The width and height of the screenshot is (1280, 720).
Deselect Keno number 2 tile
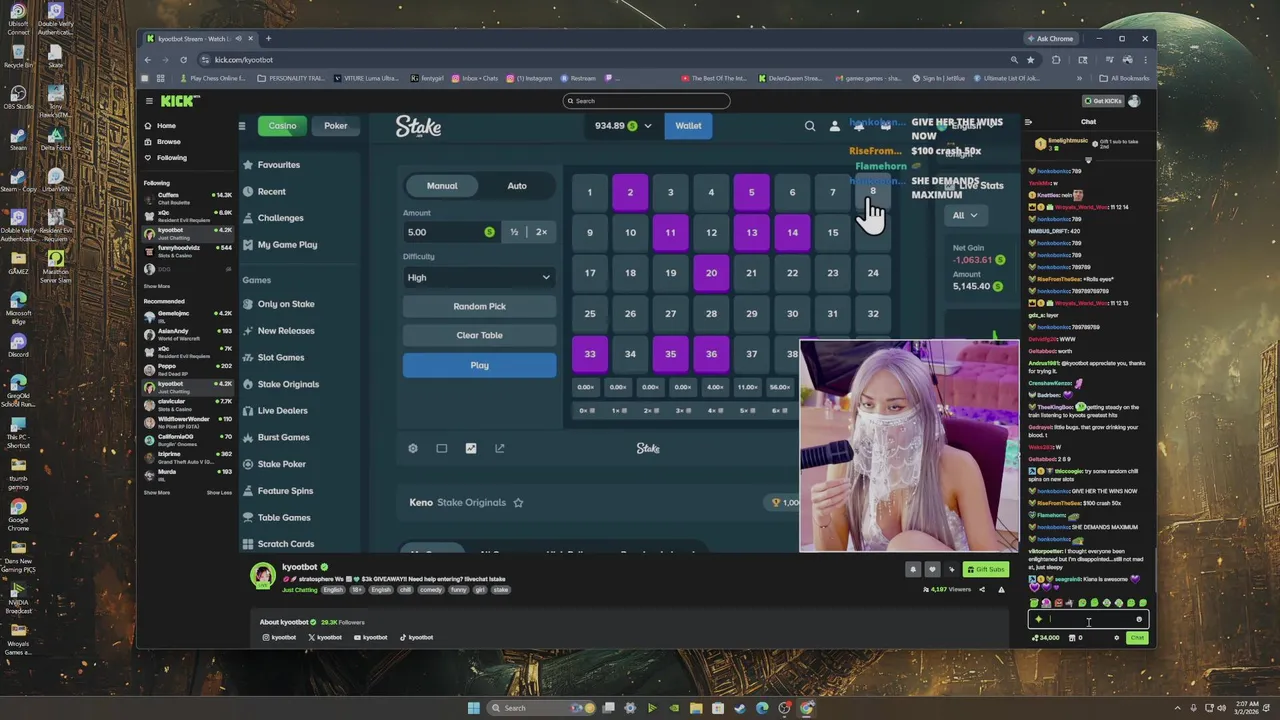[630, 192]
